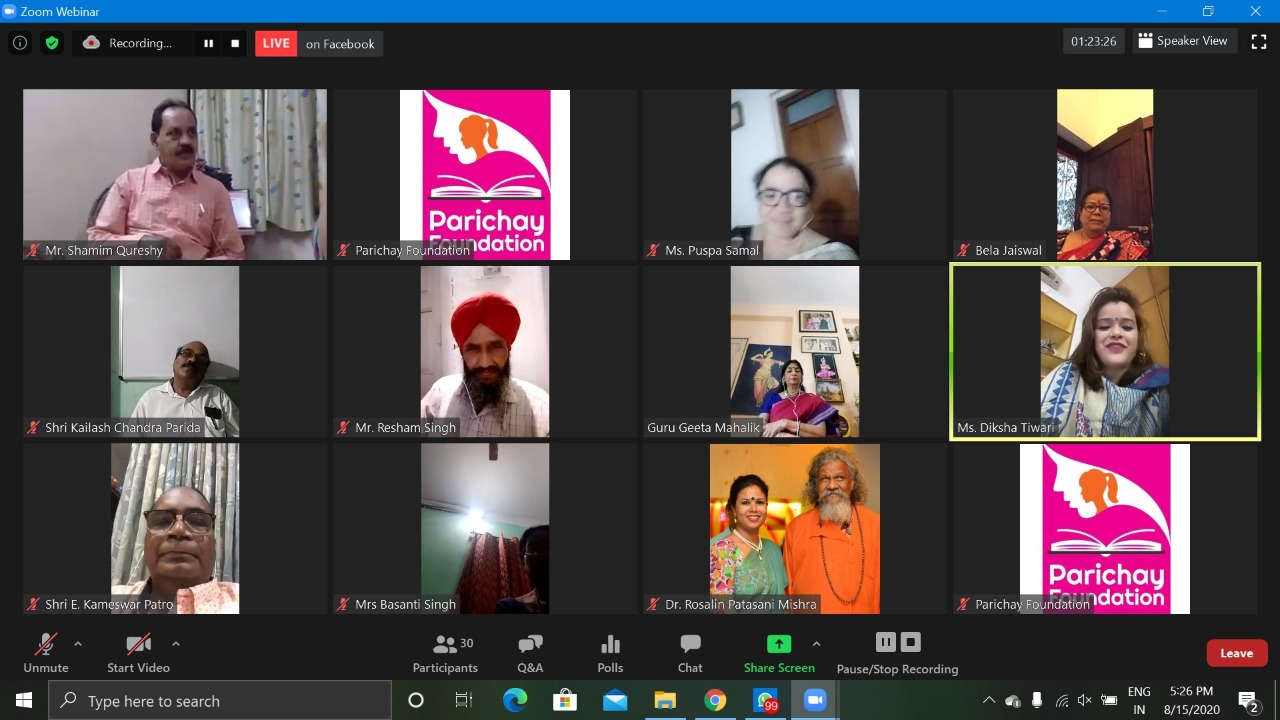Image resolution: width=1280 pixels, height=720 pixels.
Task: Click battery icon in system tray
Action: click(1109, 700)
